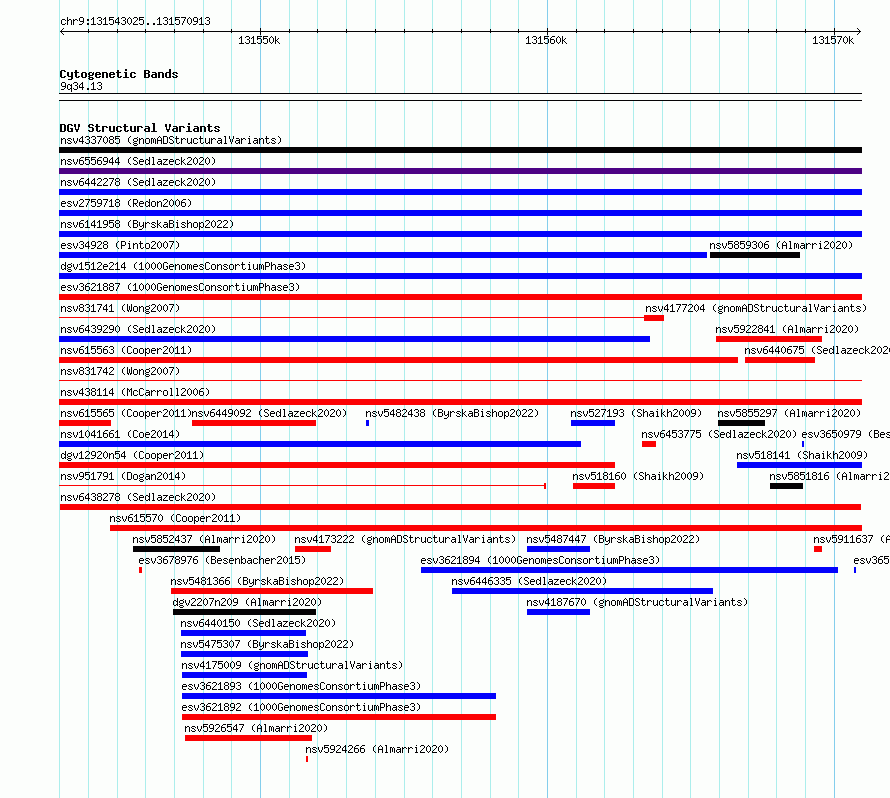Select nsv615563 (Cooper2011) label
The image size is (890, 798).
126,350
